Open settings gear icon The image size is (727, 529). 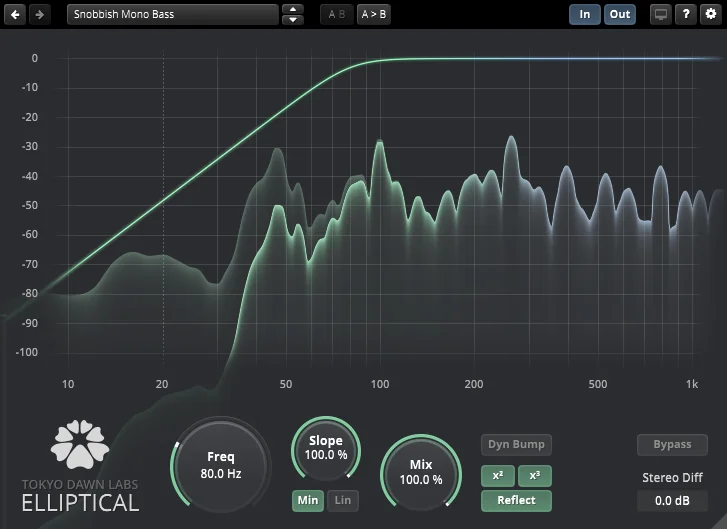(711, 14)
